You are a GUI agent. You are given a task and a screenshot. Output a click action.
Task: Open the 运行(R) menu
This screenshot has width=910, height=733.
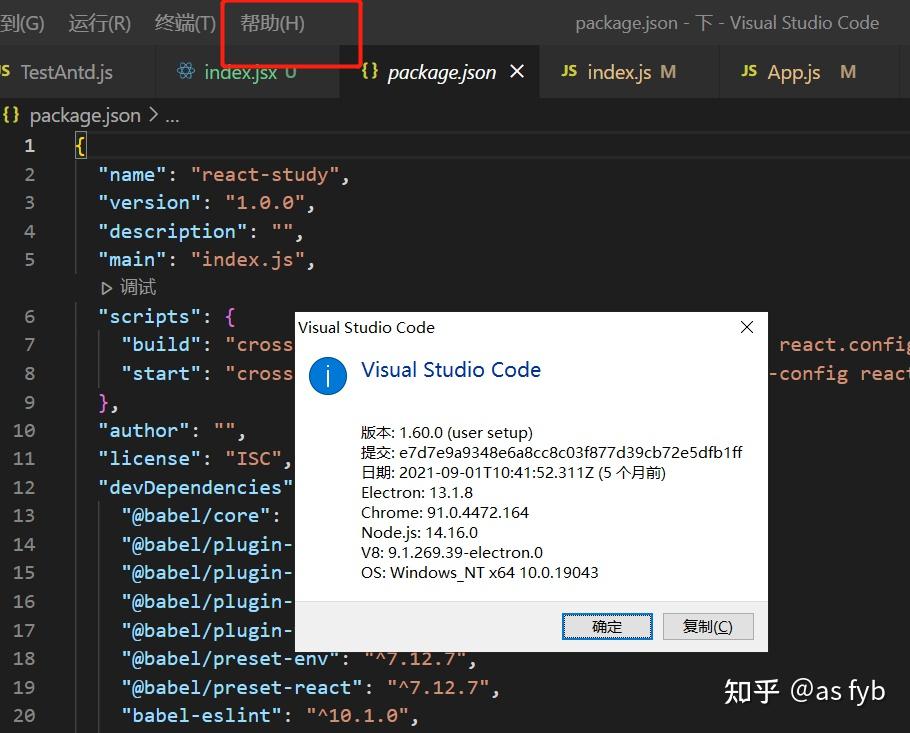coord(99,23)
